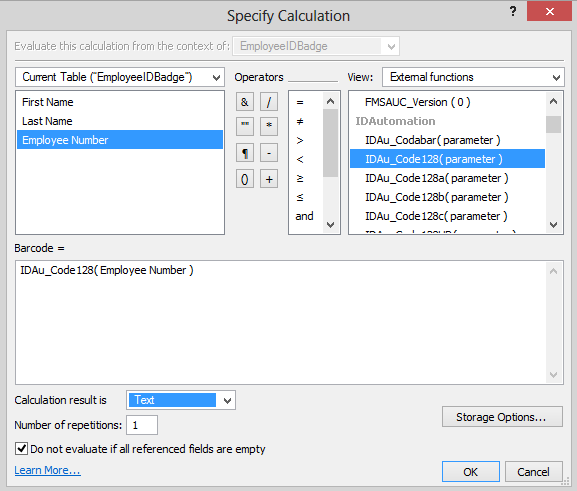Select the greater-than operator
This screenshot has width=577, height=491.
[x=300, y=140]
